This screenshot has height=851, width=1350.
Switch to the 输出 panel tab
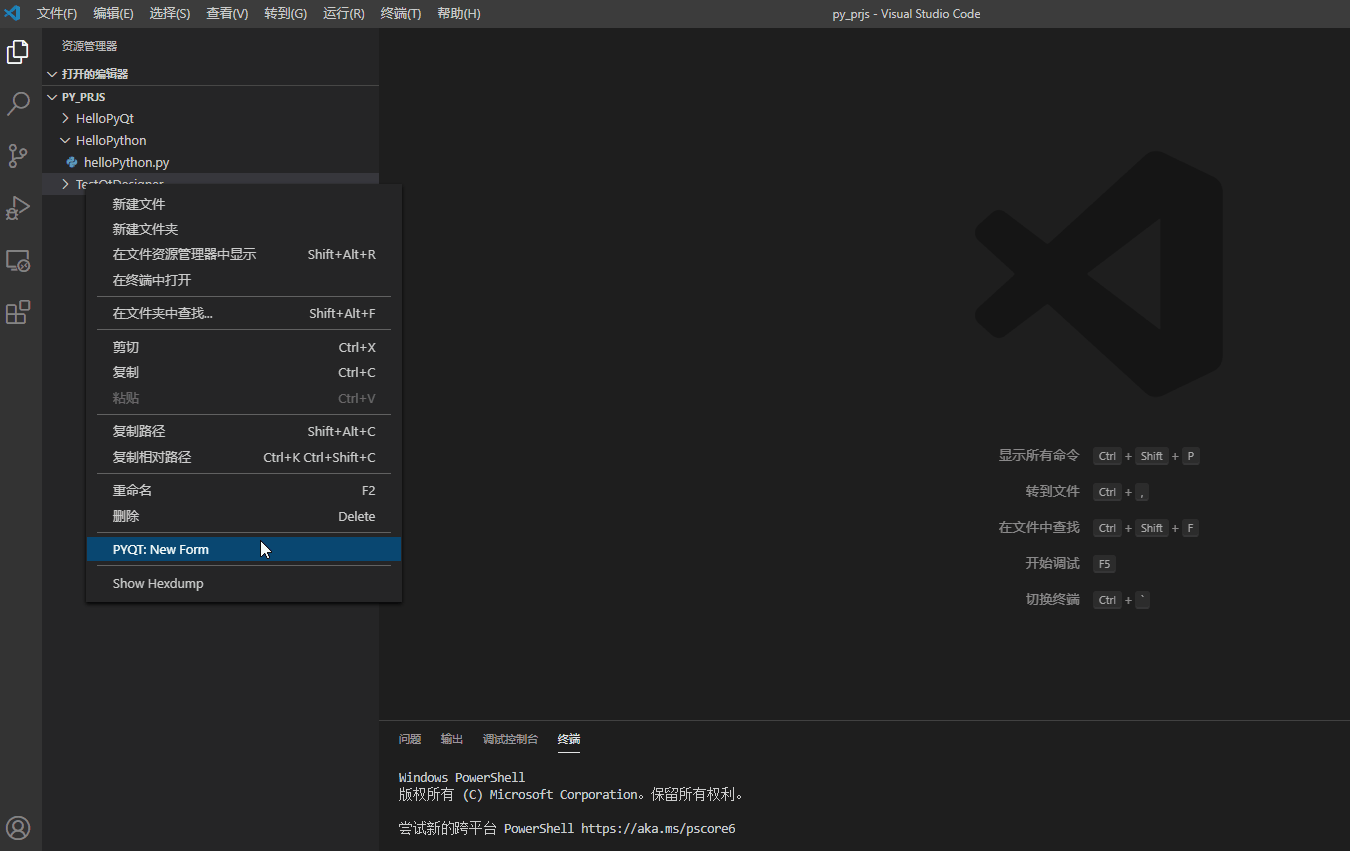(451, 739)
